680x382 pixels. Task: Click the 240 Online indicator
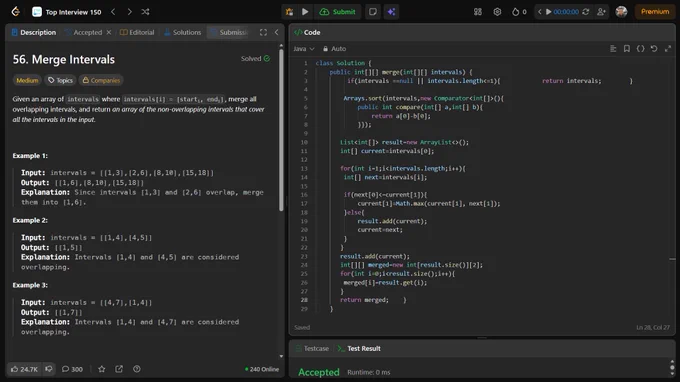click(262, 369)
